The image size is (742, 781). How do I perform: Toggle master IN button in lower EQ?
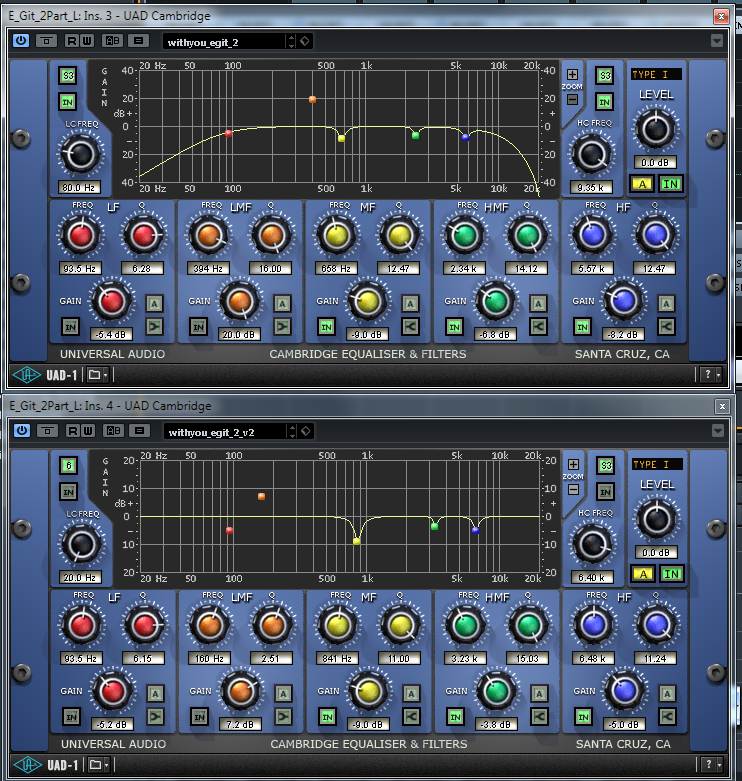tap(671, 574)
